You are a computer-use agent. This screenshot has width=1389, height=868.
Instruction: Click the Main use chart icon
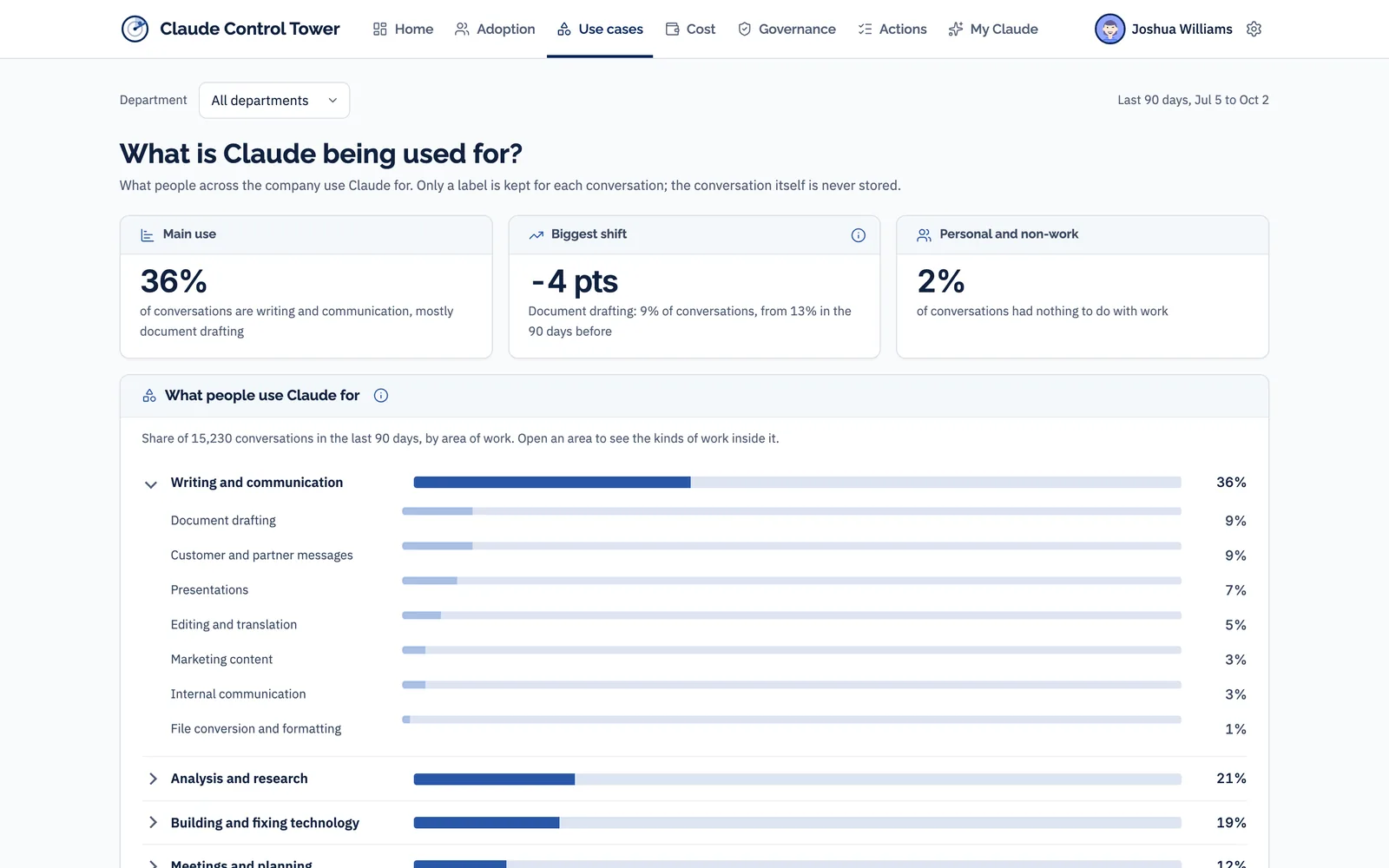click(x=148, y=235)
